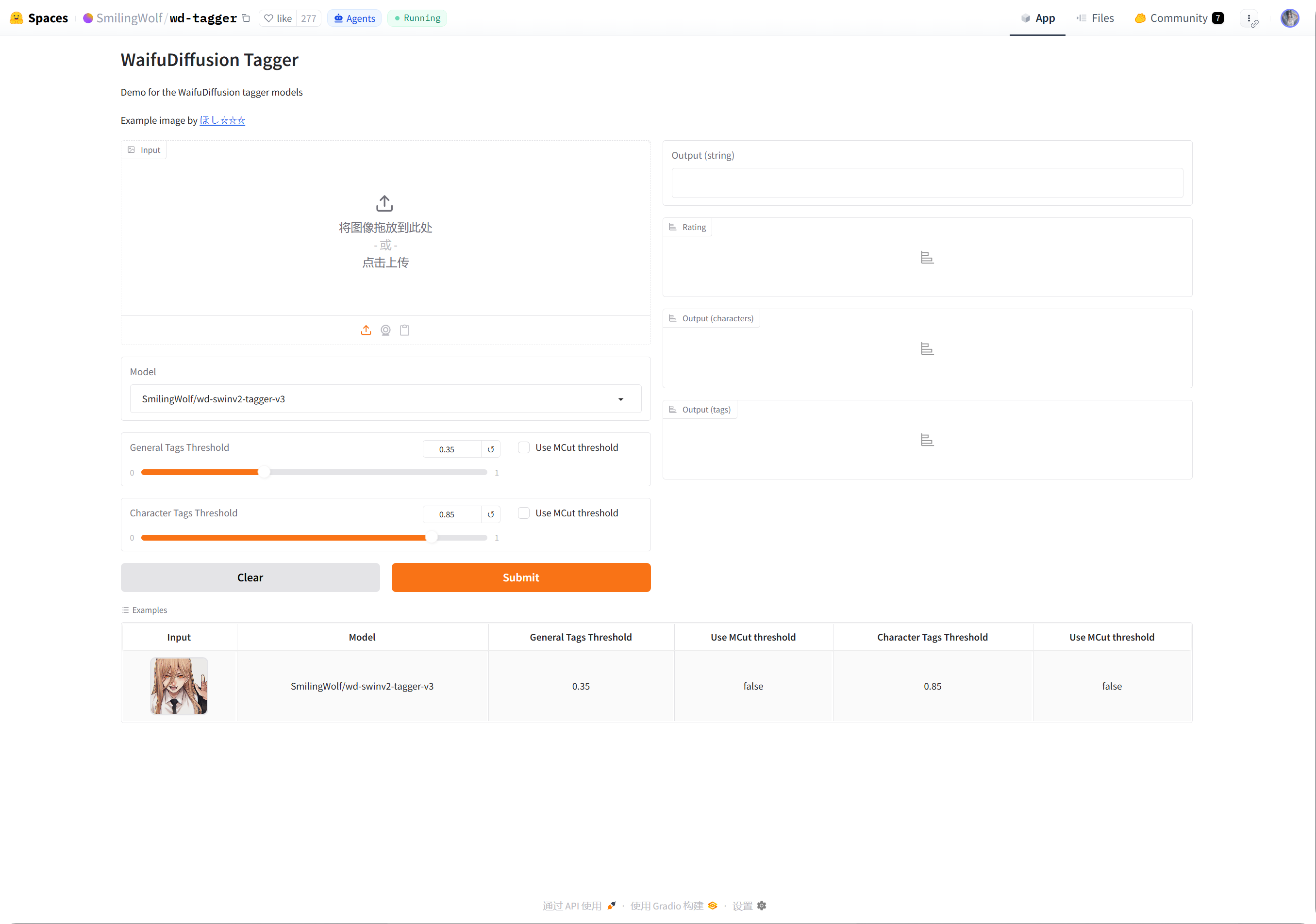This screenshot has height=924, width=1316.
Task: Click the Examples list icon
Action: pos(125,610)
